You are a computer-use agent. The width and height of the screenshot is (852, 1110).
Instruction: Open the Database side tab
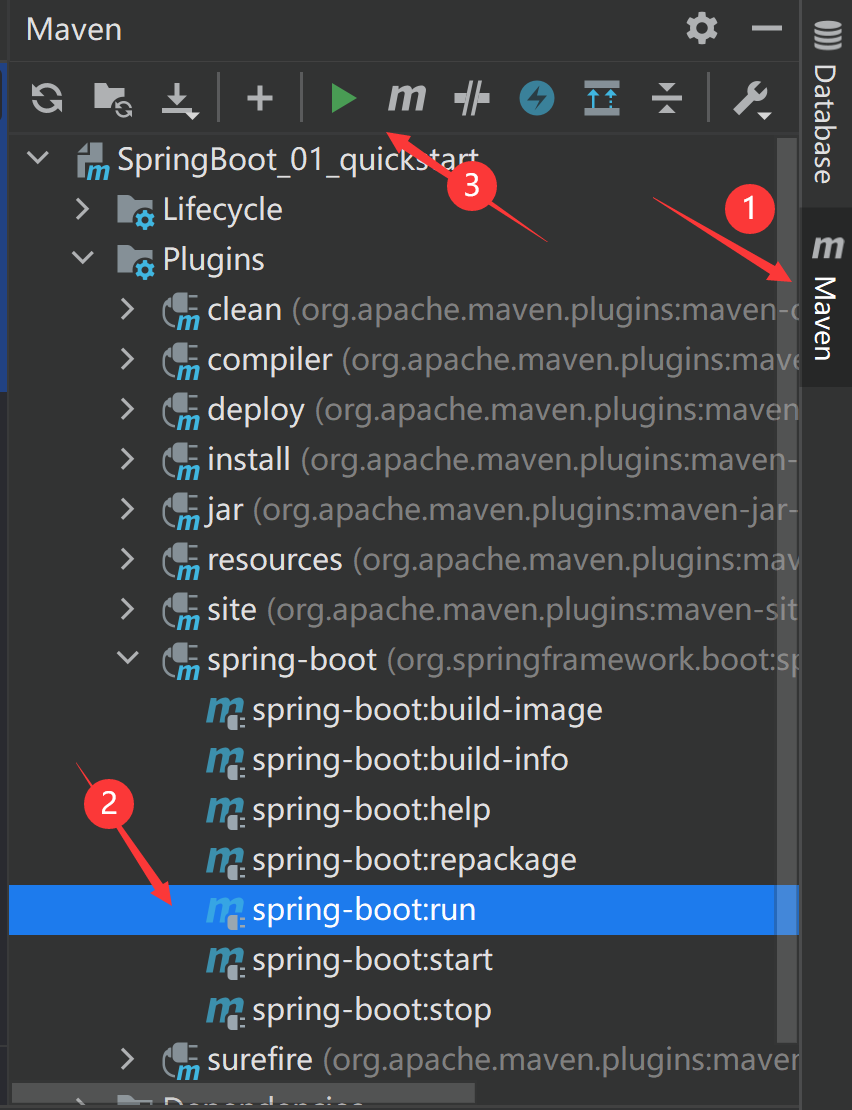tap(826, 103)
